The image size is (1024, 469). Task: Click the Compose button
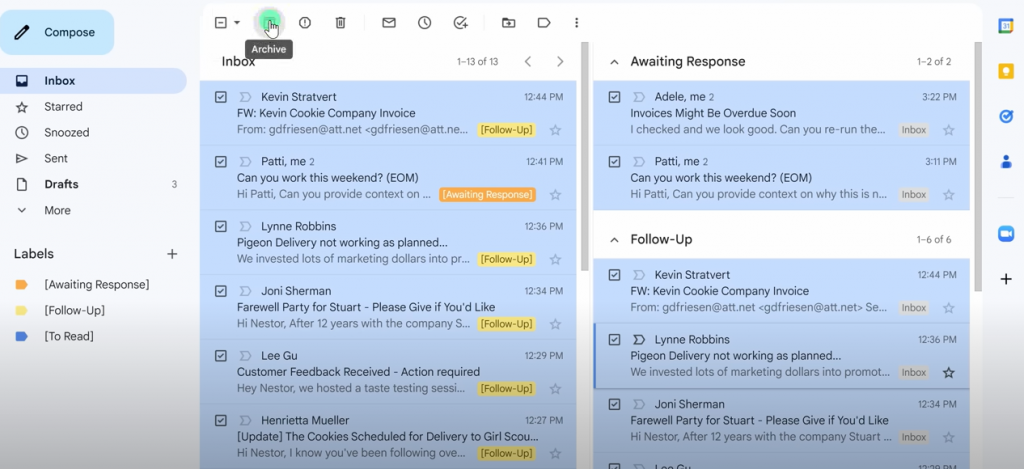pos(57,32)
